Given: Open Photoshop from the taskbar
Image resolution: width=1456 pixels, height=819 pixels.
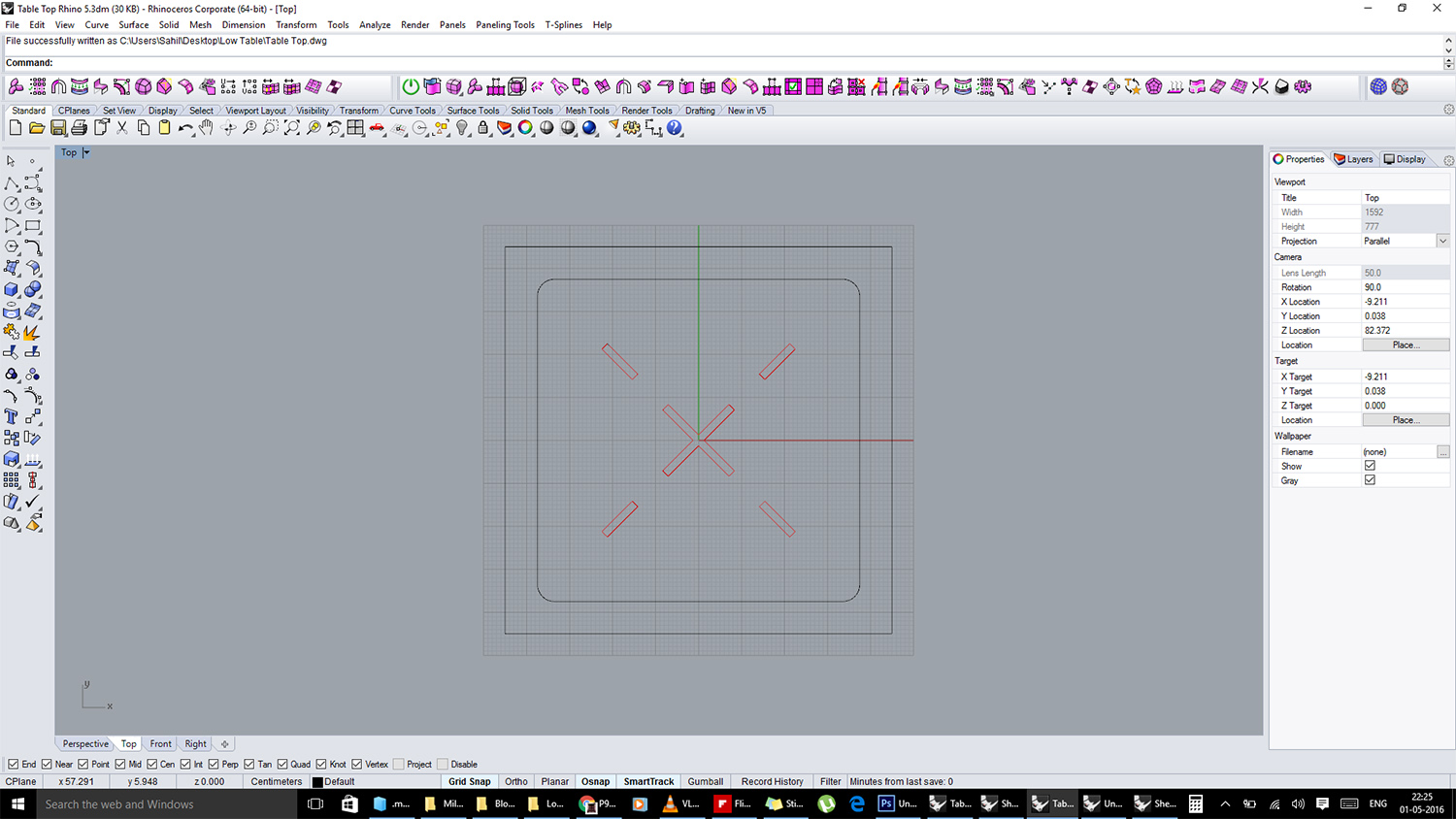Looking at the screenshot, I should 897,803.
